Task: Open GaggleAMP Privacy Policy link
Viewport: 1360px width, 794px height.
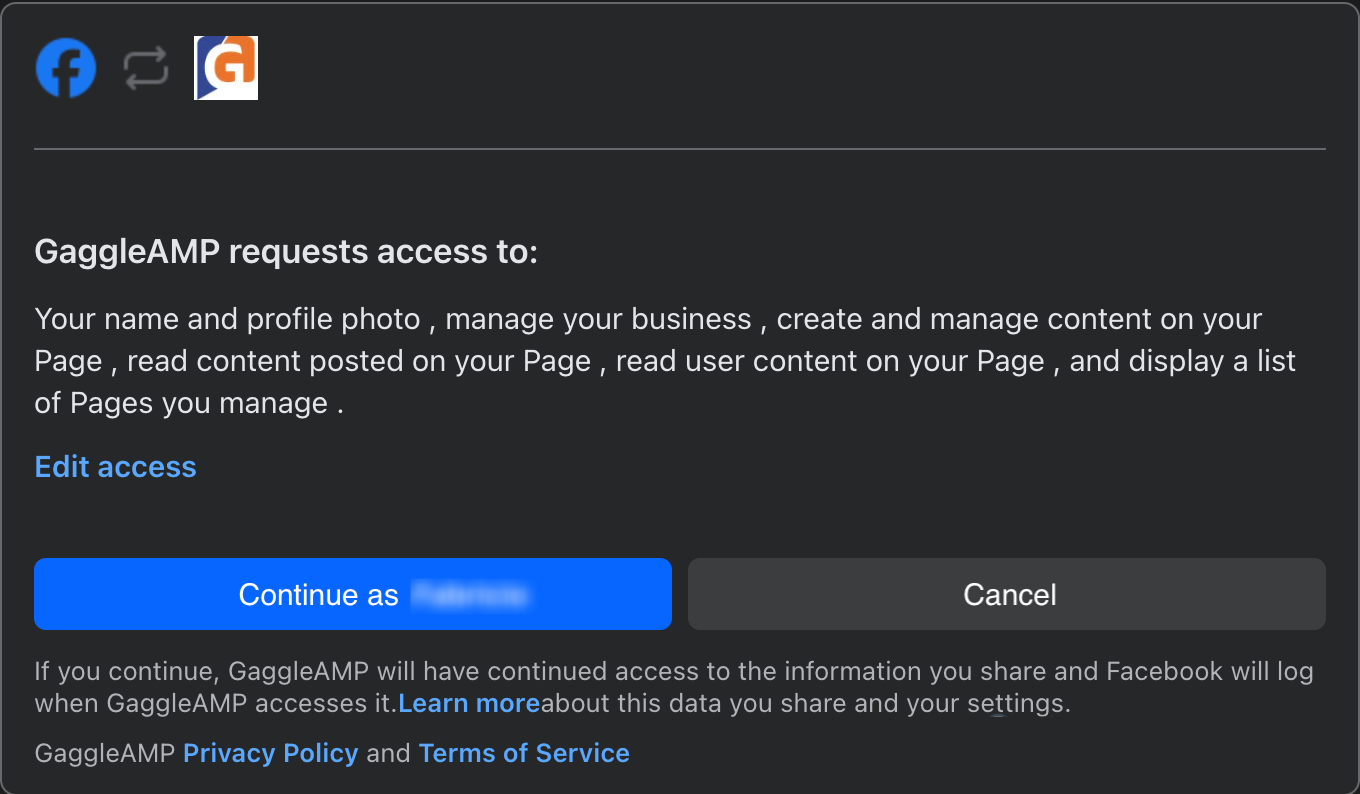Action: pos(270,753)
